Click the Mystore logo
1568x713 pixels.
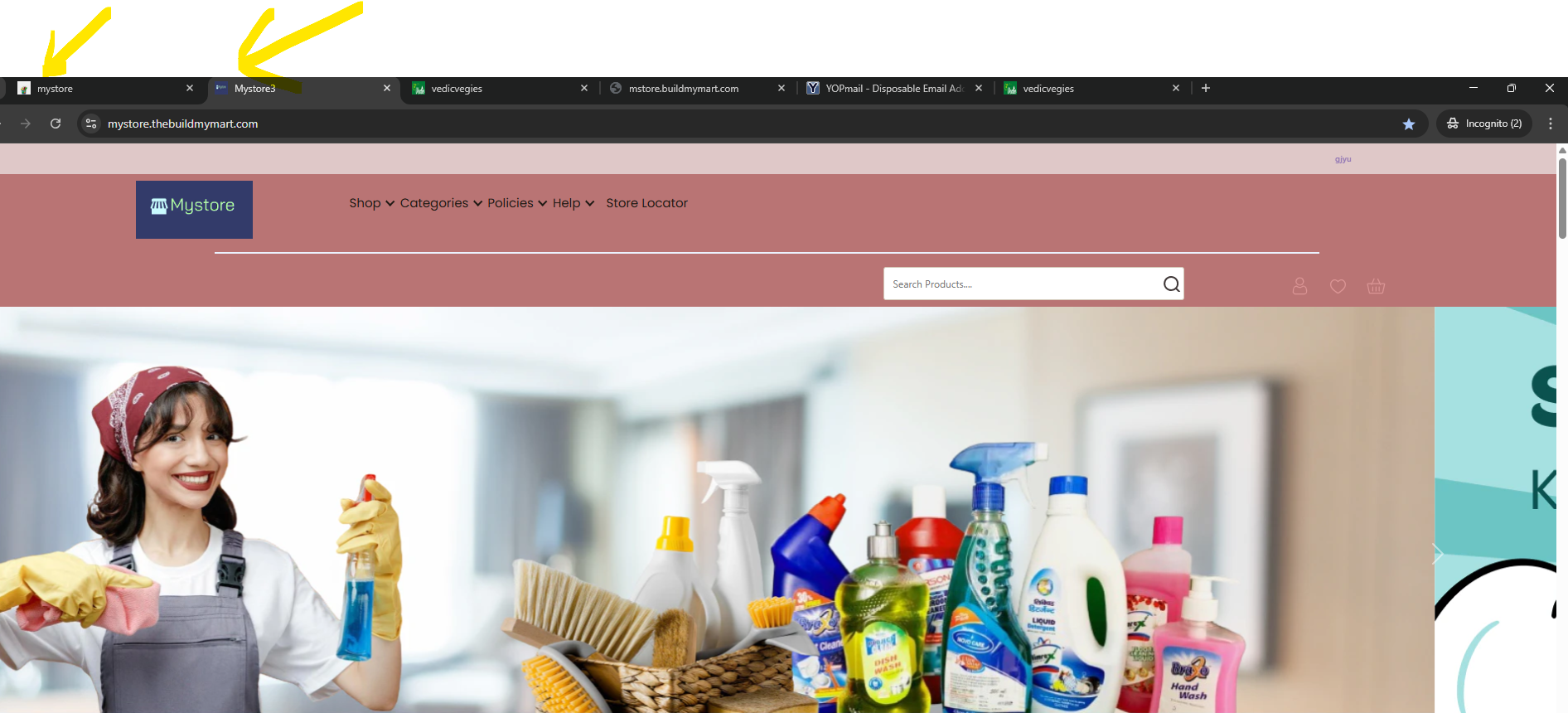pyautogui.click(x=194, y=210)
